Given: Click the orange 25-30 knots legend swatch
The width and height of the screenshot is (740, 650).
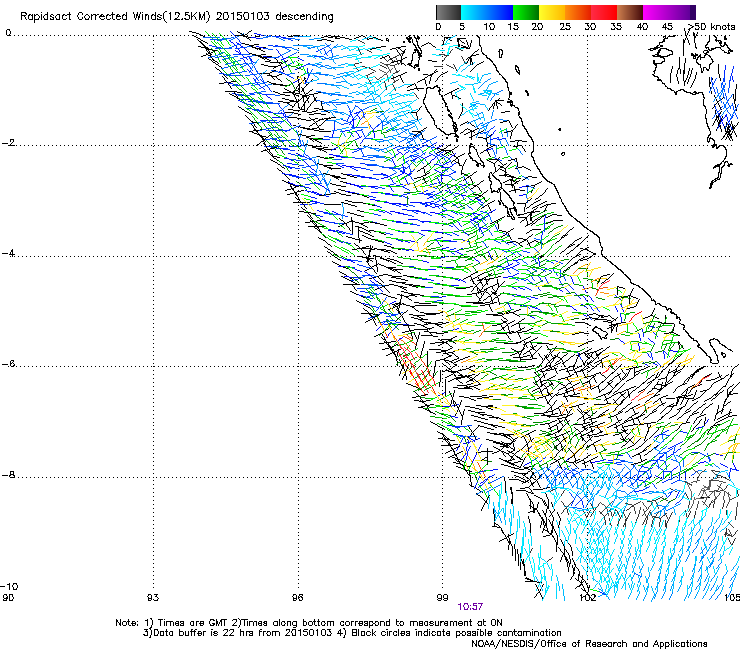Looking at the screenshot, I should 578,12.
